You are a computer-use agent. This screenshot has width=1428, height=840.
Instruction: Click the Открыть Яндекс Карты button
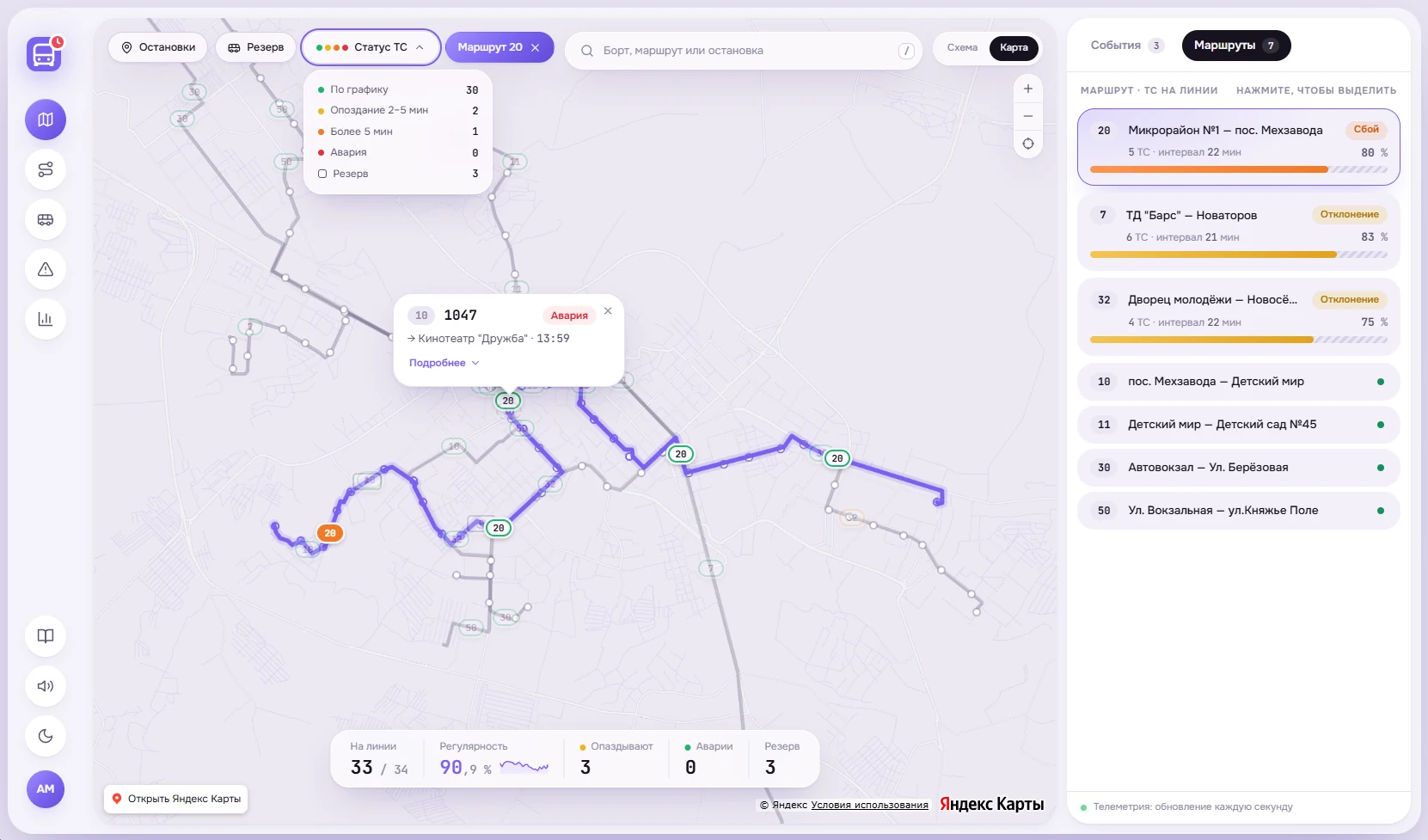coord(176,799)
